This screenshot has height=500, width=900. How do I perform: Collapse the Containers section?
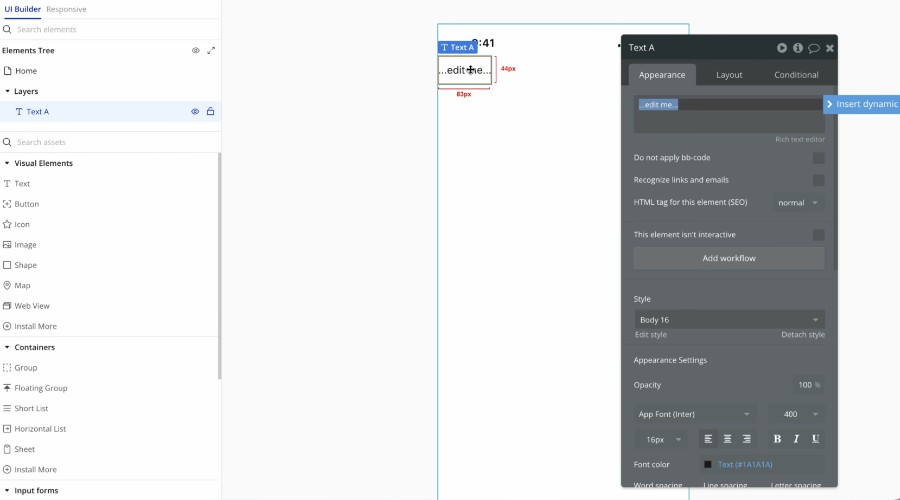coord(7,347)
